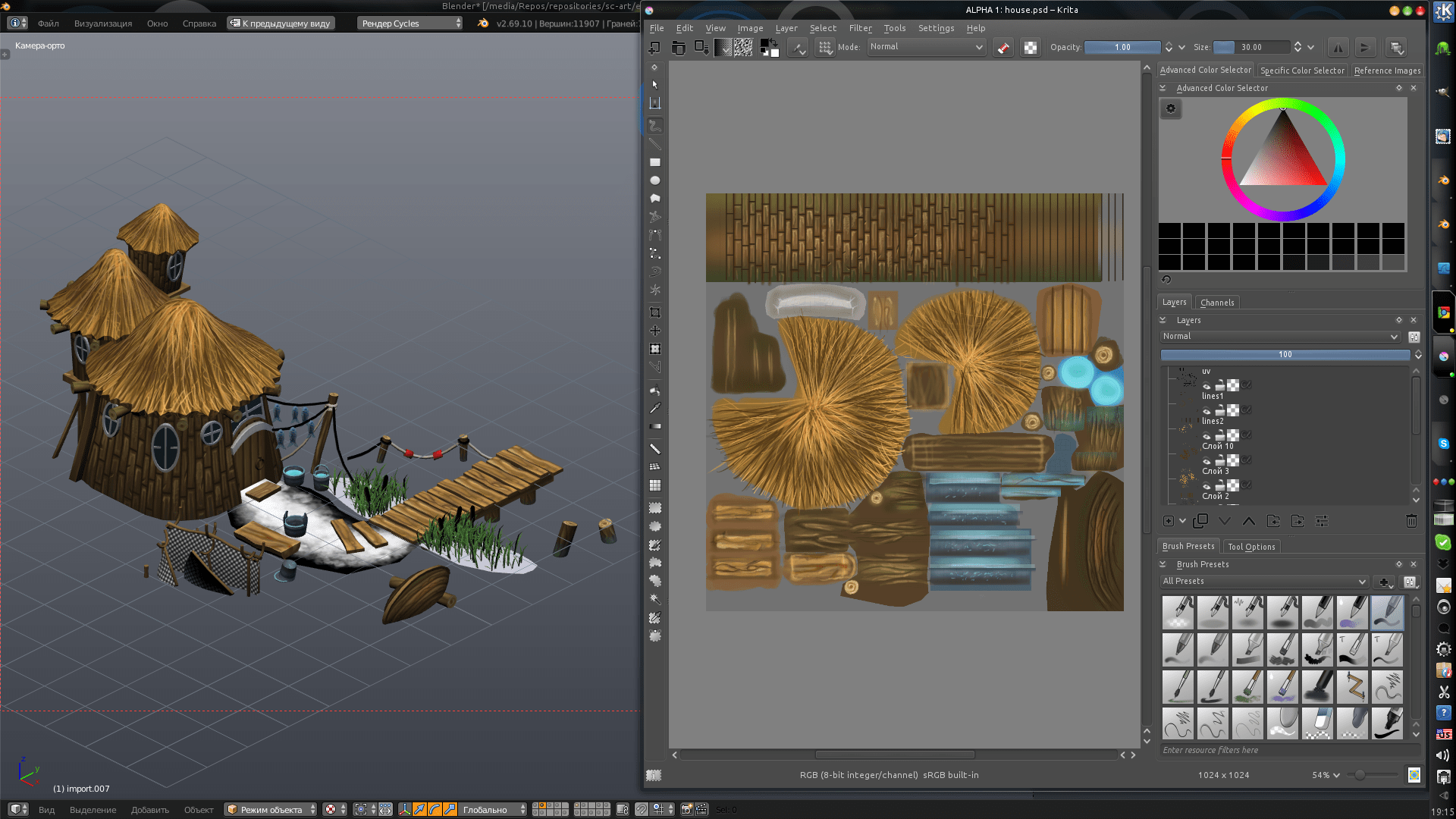Screen dimensions: 1456x819
Task: Duplicate layer with the copy layer icon
Action: click(x=1200, y=521)
